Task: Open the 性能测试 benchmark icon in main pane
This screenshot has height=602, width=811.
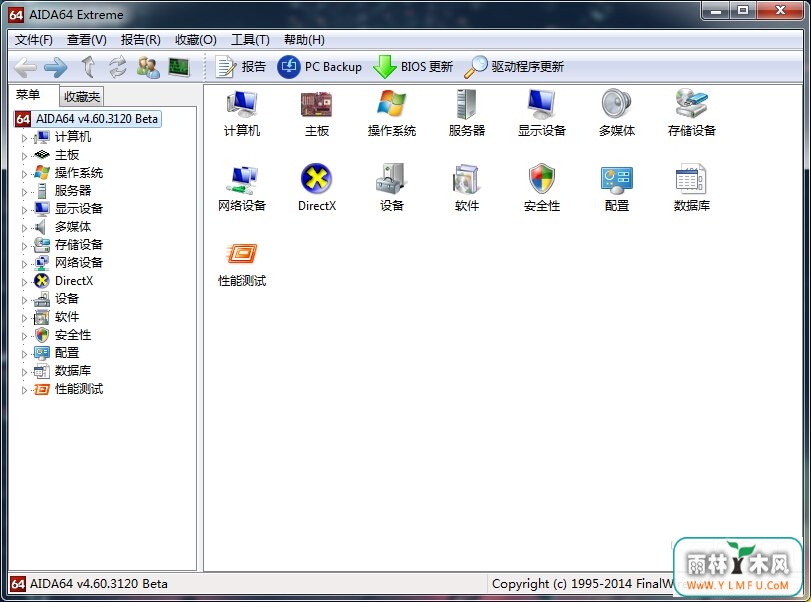Action: (242, 264)
